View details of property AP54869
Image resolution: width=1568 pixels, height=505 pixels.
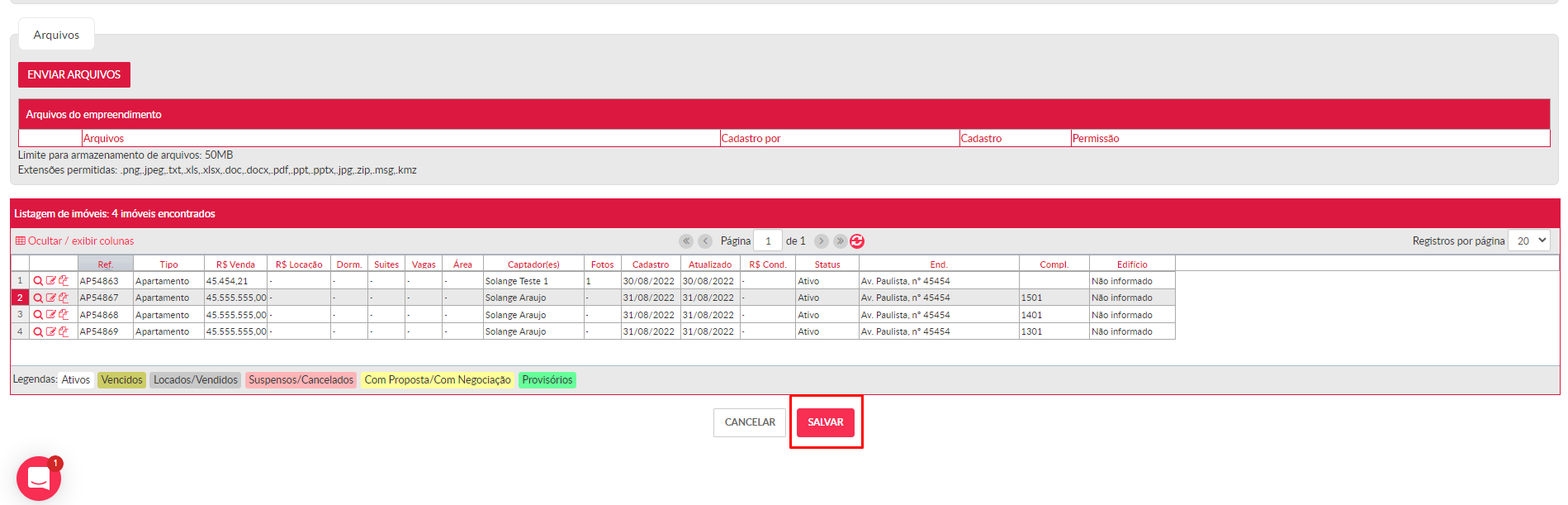point(38,331)
